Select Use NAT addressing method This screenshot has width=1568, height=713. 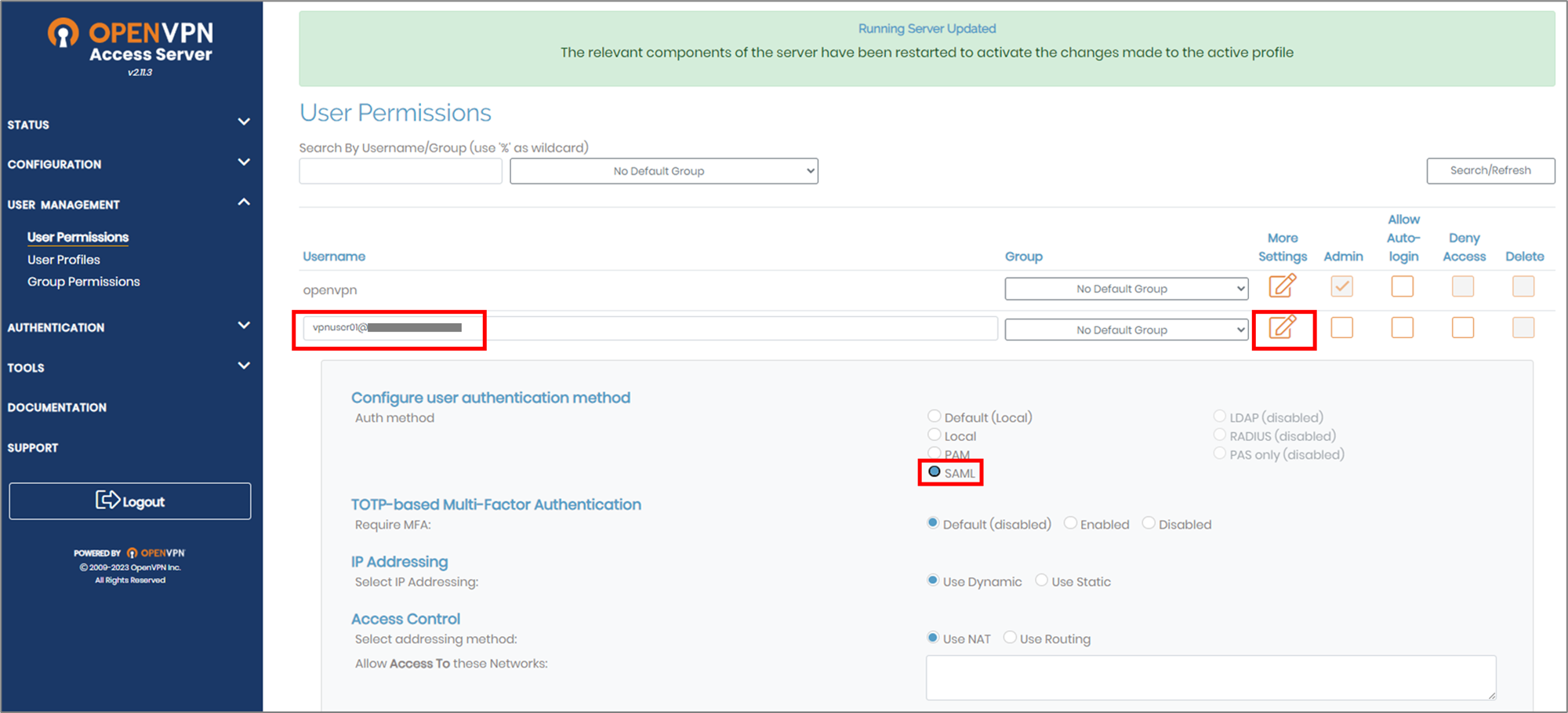point(933,638)
